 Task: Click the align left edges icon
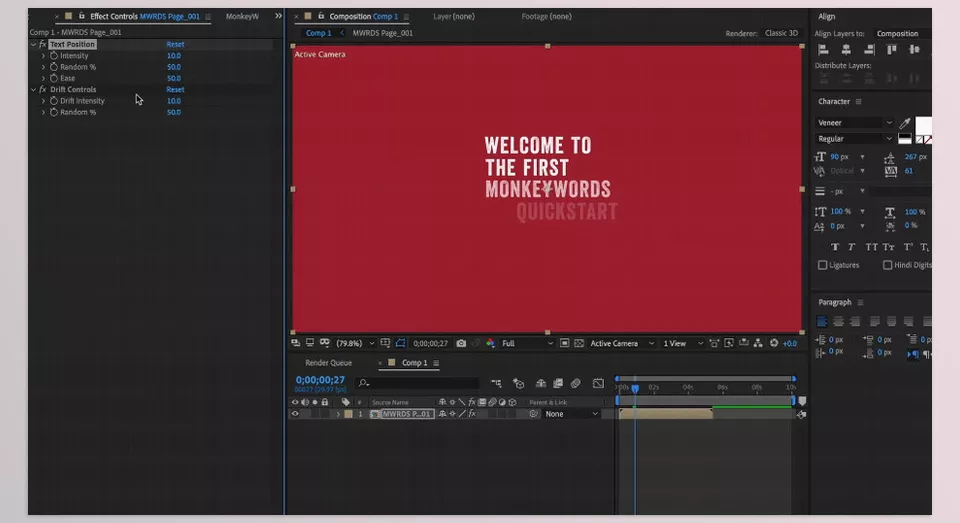(x=823, y=50)
